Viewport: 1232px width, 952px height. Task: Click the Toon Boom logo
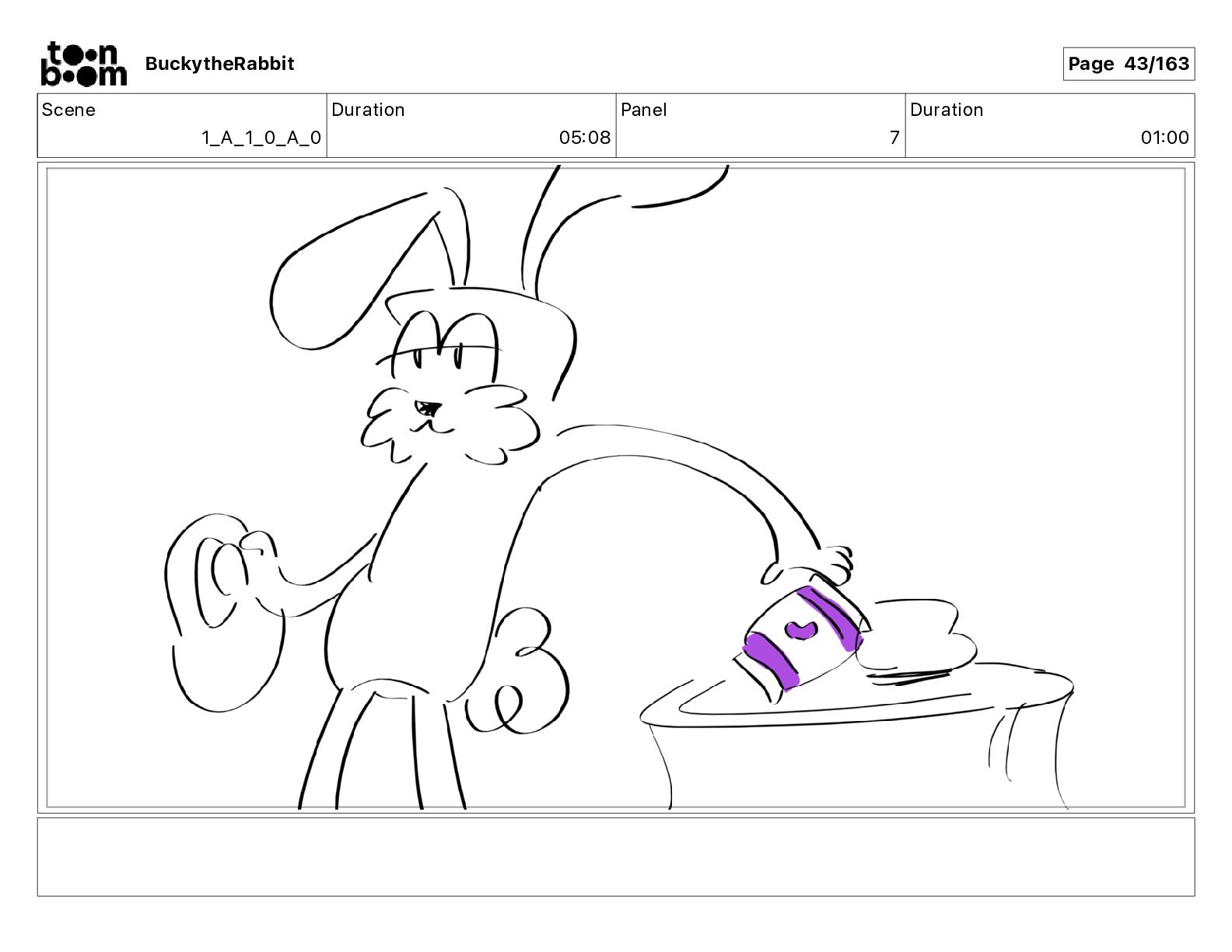83,63
